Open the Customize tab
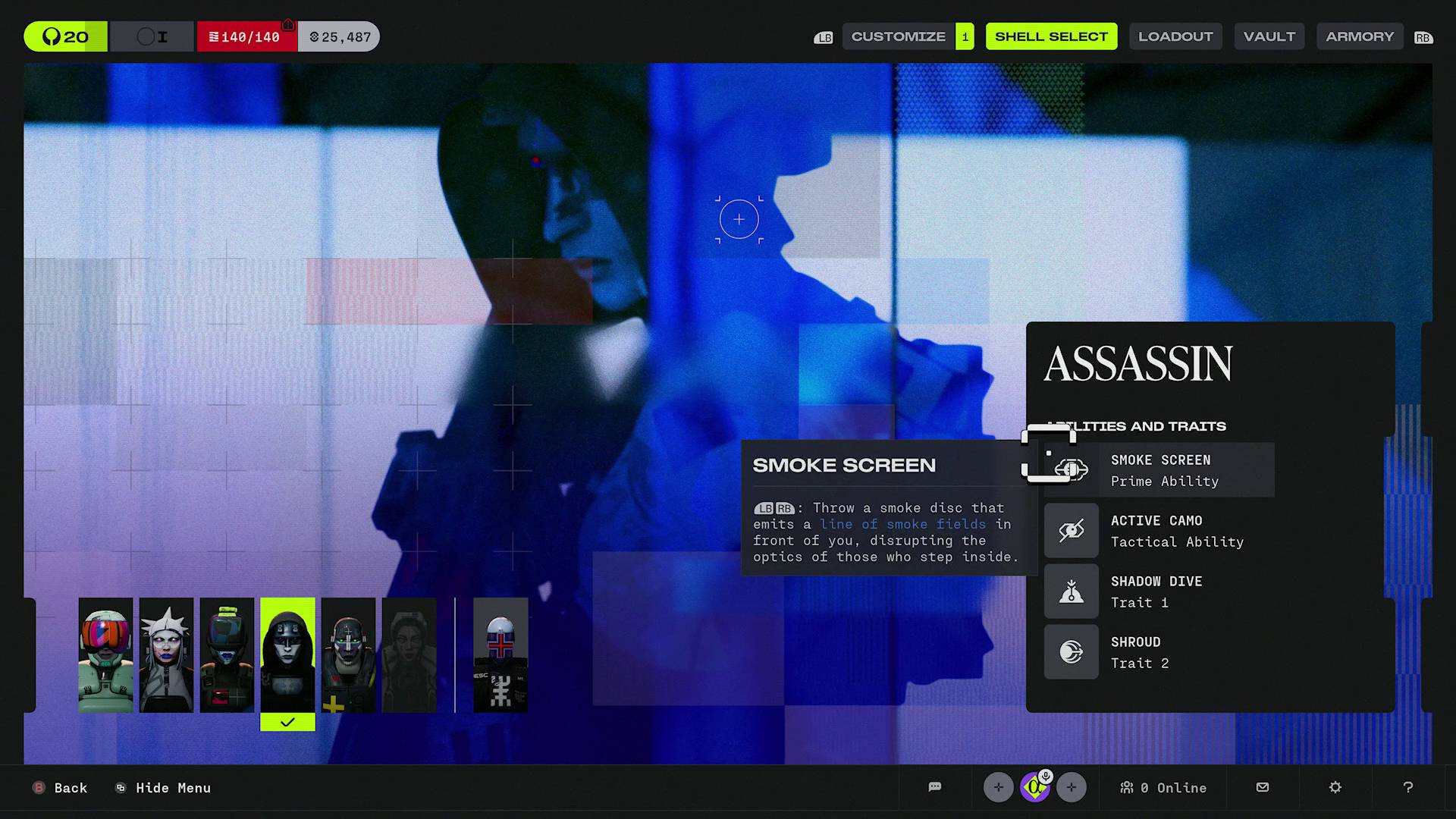Viewport: 1456px width, 819px height. coord(898,36)
